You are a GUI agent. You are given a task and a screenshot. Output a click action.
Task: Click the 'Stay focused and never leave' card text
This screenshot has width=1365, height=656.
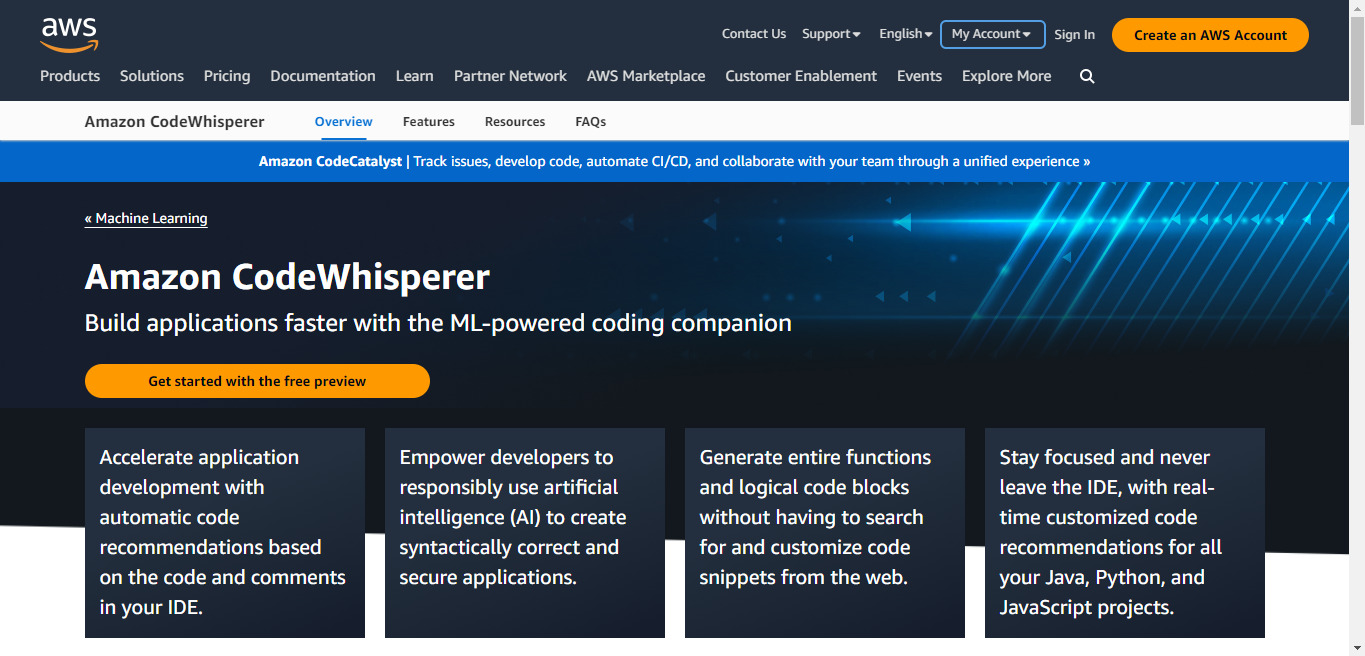(1111, 532)
